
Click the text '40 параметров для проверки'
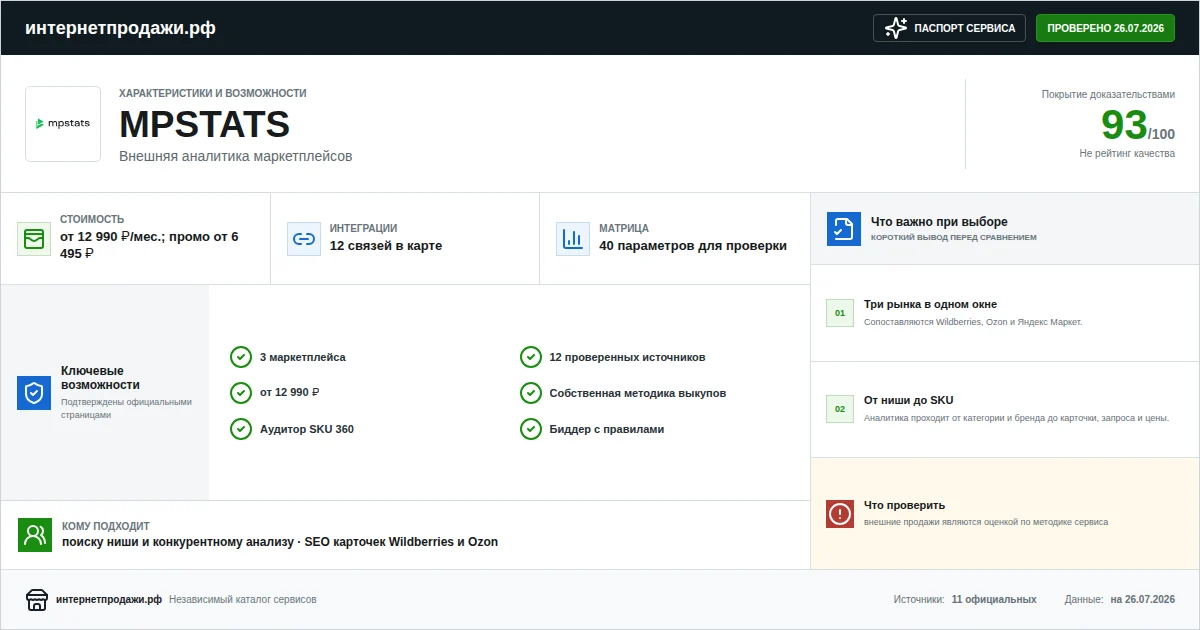[693, 246]
